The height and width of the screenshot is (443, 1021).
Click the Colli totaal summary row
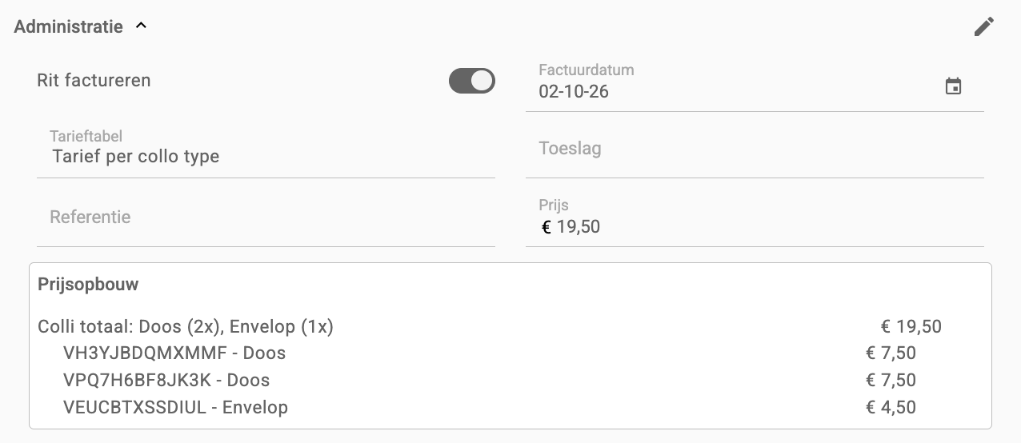point(490,326)
